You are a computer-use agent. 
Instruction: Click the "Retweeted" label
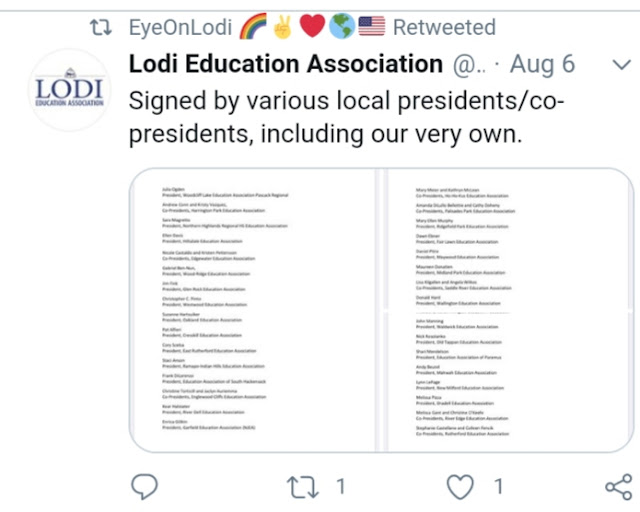[443, 27]
